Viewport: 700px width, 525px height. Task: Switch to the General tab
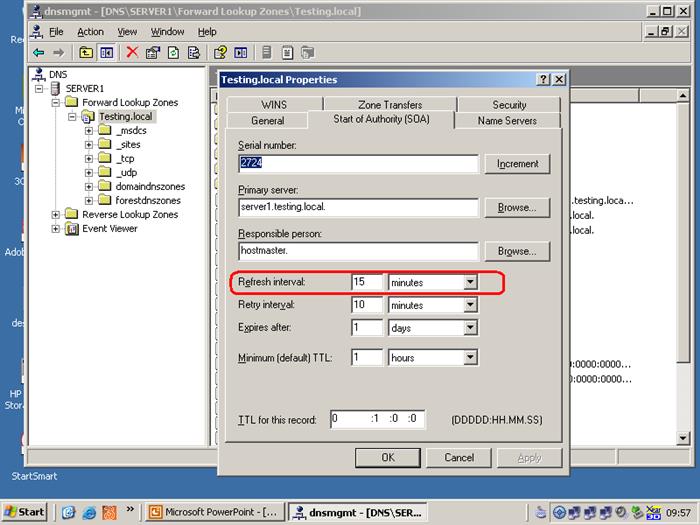pyautogui.click(x=267, y=121)
